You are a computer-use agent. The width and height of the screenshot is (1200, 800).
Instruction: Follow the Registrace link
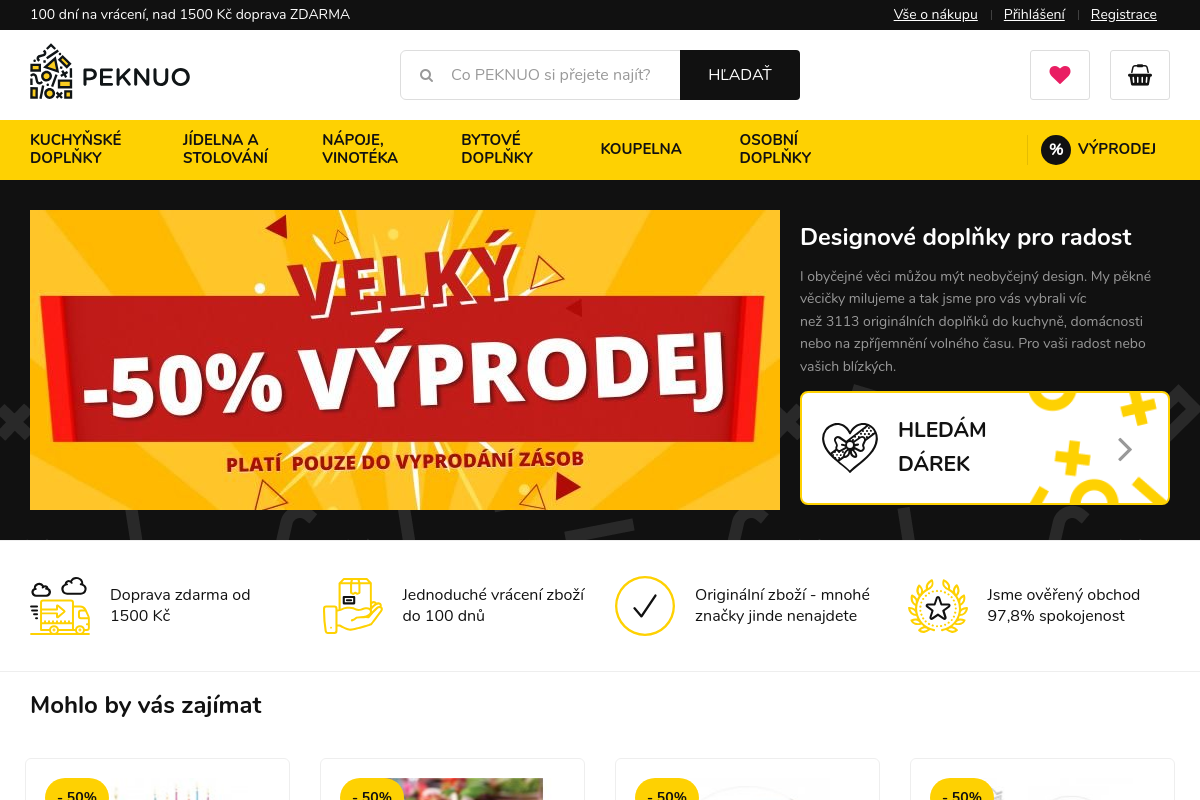click(x=1124, y=15)
